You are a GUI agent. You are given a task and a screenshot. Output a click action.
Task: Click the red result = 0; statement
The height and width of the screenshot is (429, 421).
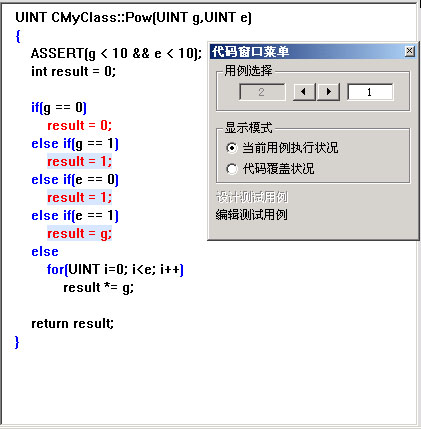pyautogui.click(x=79, y=125)
